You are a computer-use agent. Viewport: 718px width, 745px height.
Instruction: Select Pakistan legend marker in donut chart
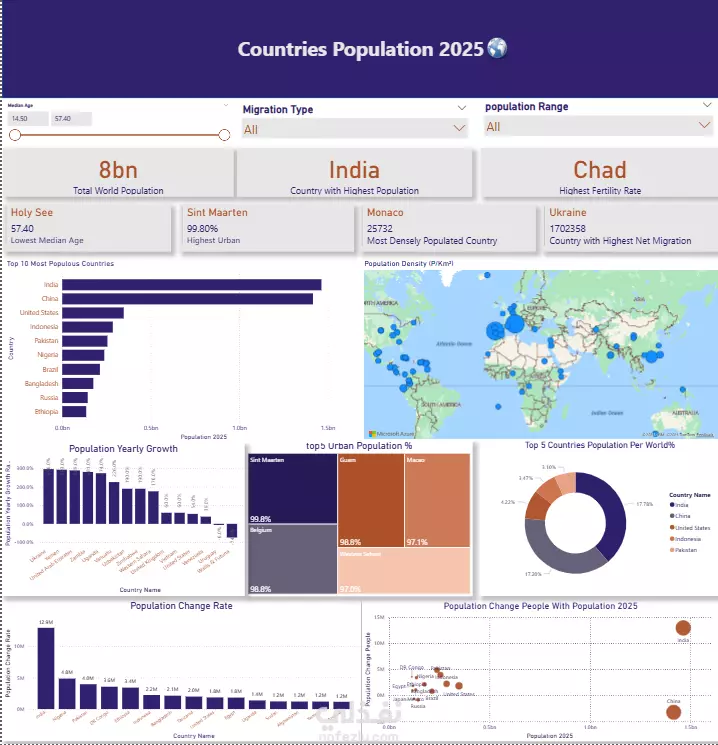click(x=672, y=550)
